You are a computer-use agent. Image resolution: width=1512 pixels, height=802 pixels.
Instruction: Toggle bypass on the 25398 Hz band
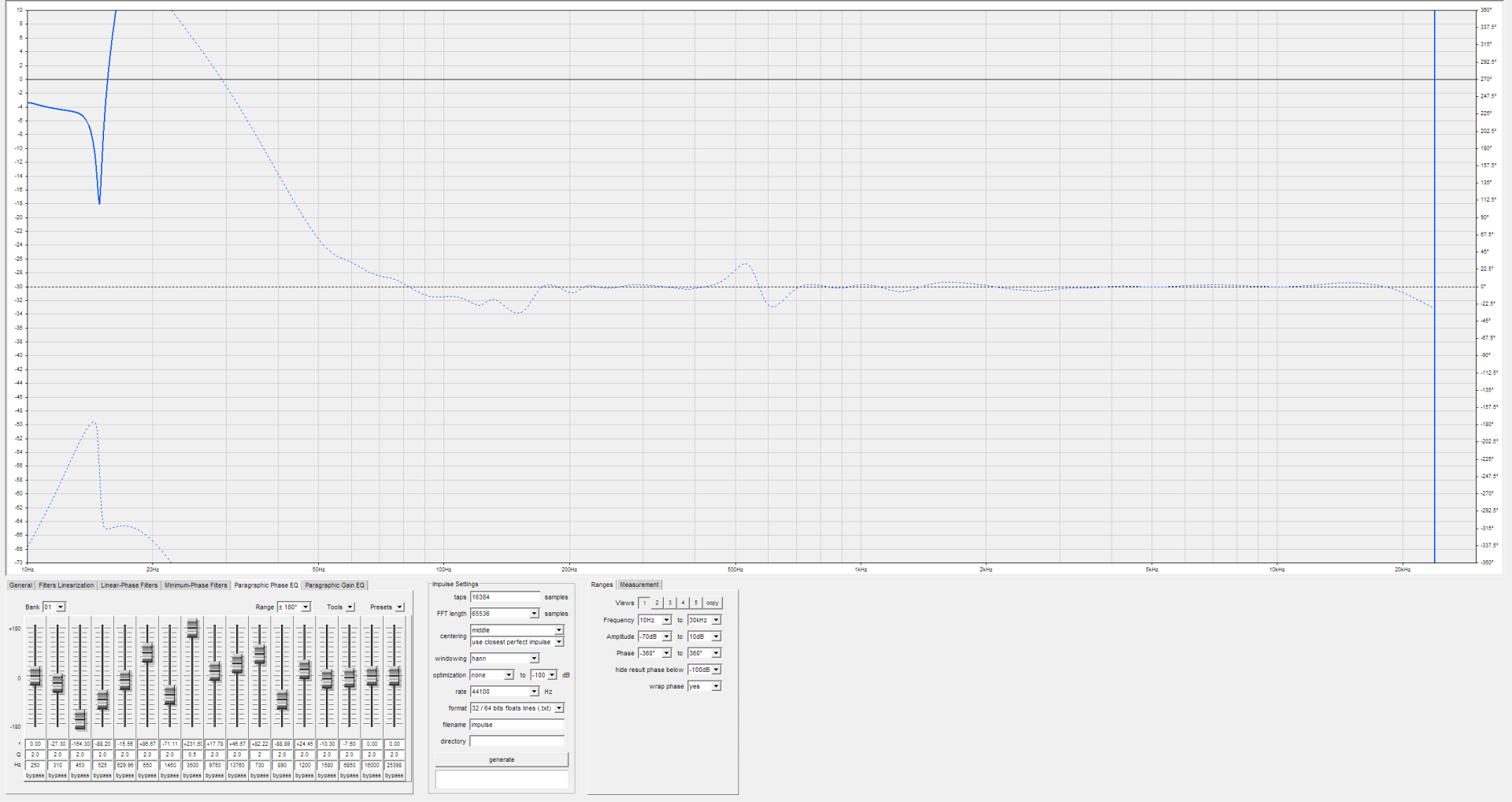[395, 776]
